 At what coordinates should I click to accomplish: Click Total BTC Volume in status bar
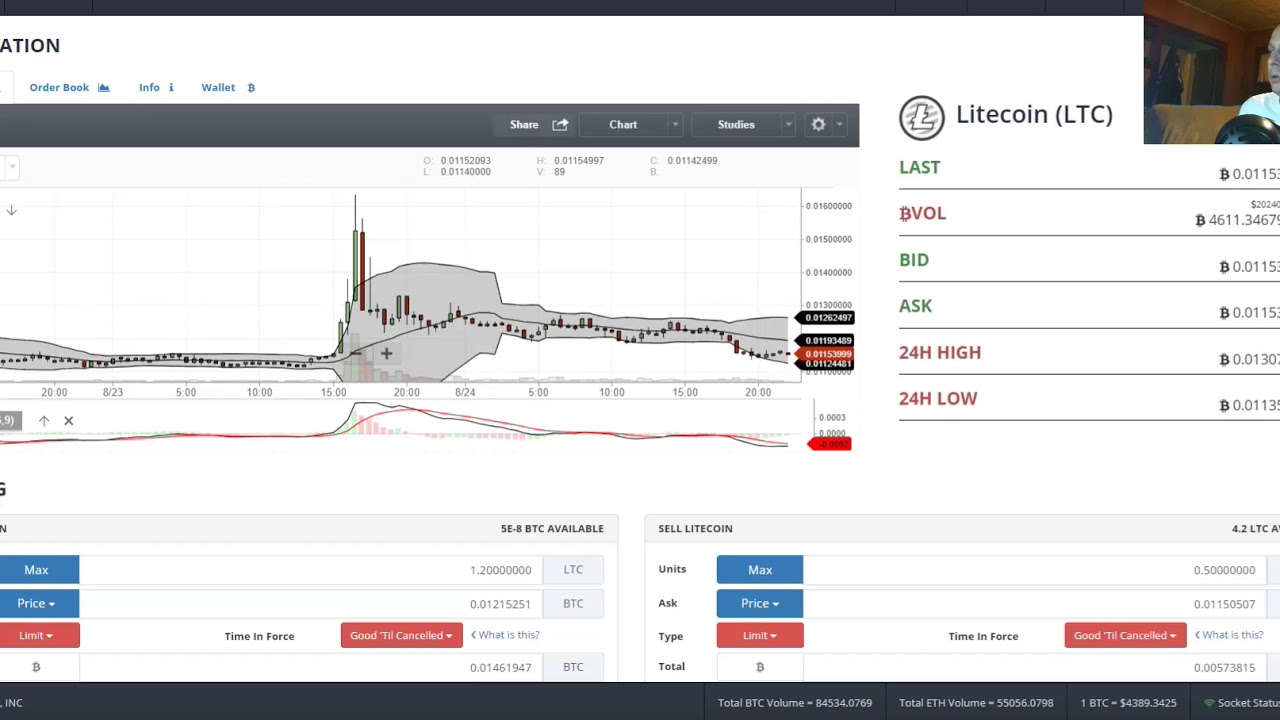pyautogui.click(x=795, y=703)
